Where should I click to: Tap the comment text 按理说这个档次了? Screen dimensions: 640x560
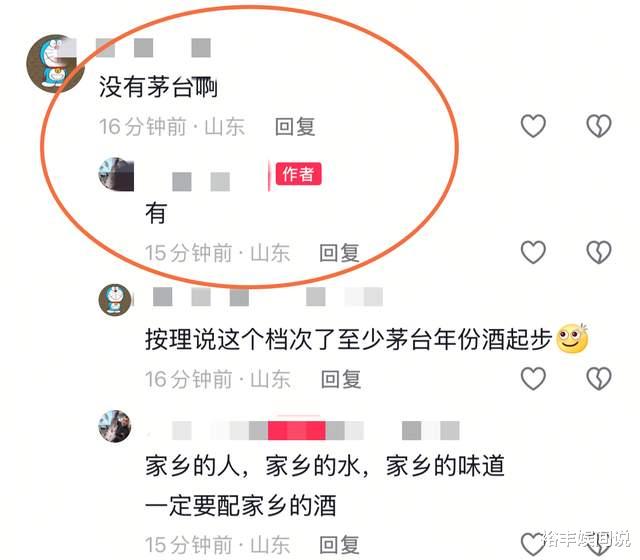pos(241,340)
